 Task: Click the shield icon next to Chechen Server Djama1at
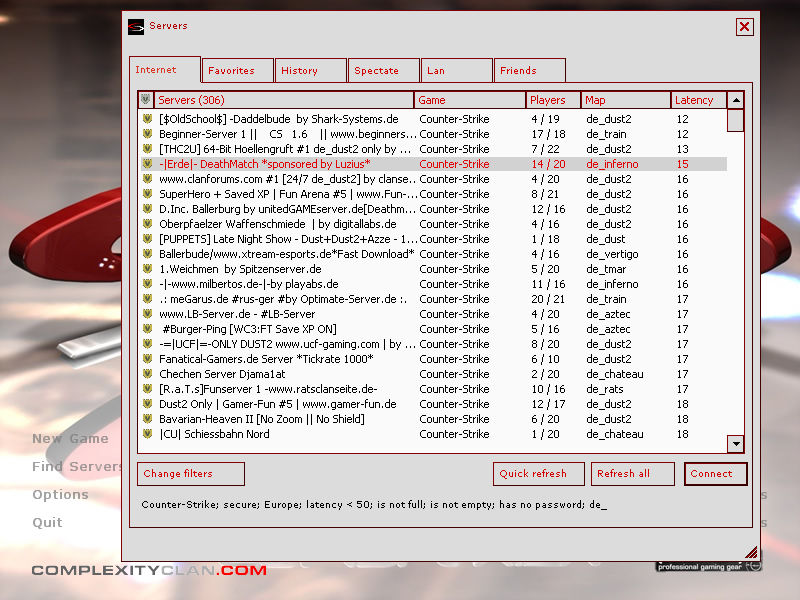(x=146, y=374)
